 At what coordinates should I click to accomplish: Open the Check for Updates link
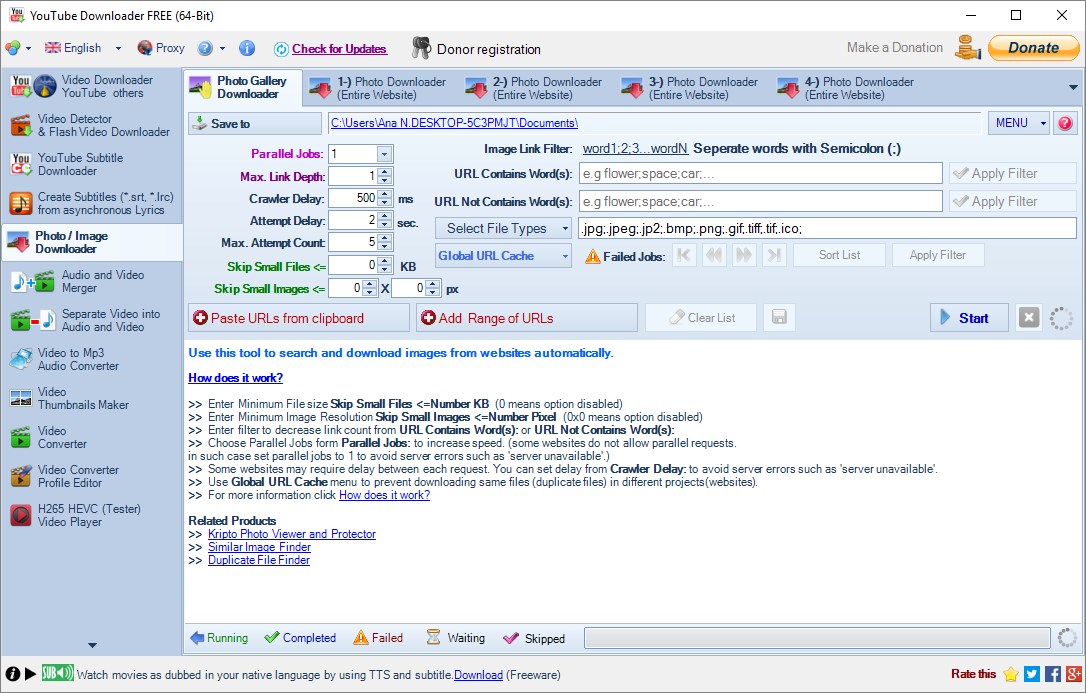[x=339, y=48]
